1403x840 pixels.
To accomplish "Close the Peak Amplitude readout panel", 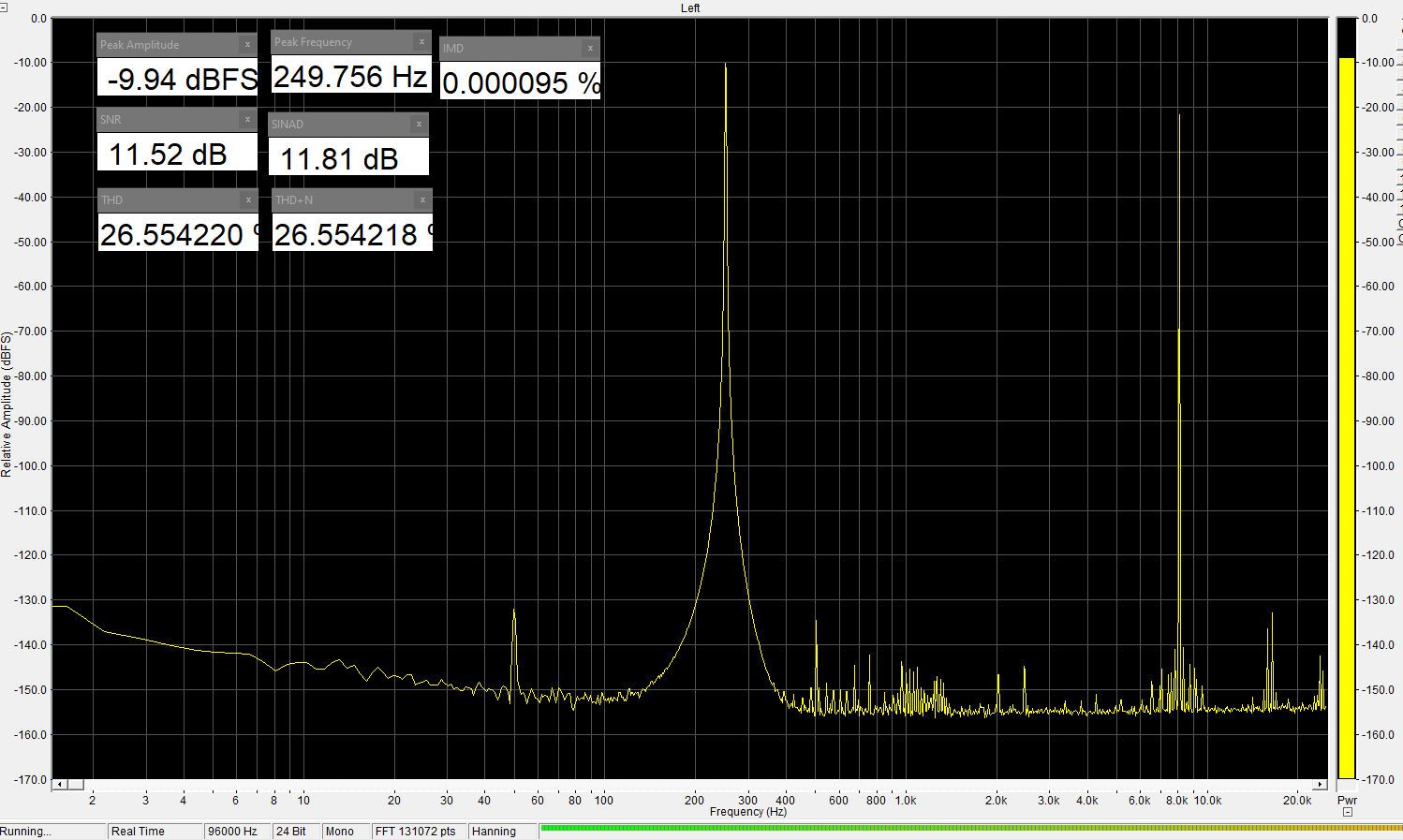I will coord(247,44).
